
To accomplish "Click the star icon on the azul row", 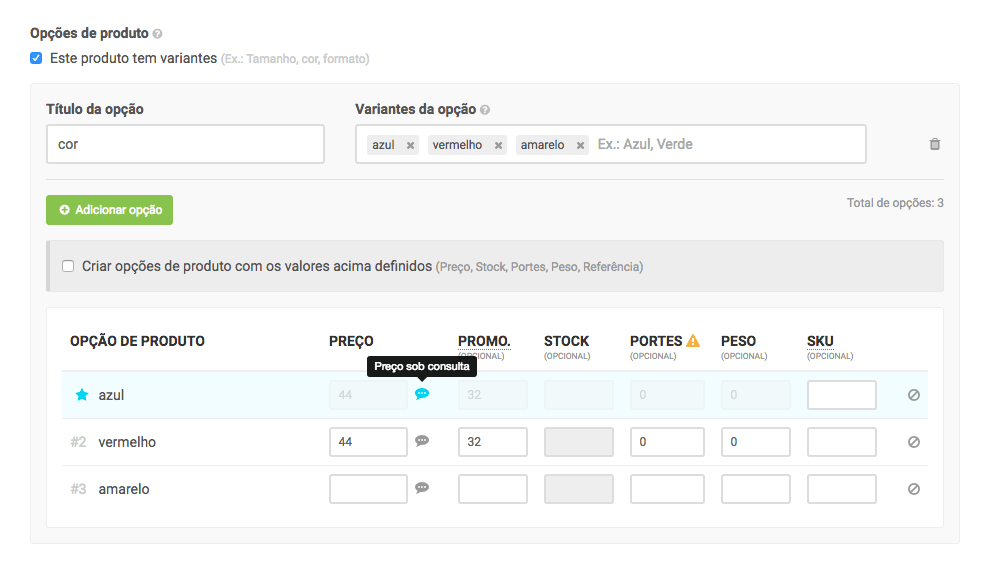I will click(81, 394).
